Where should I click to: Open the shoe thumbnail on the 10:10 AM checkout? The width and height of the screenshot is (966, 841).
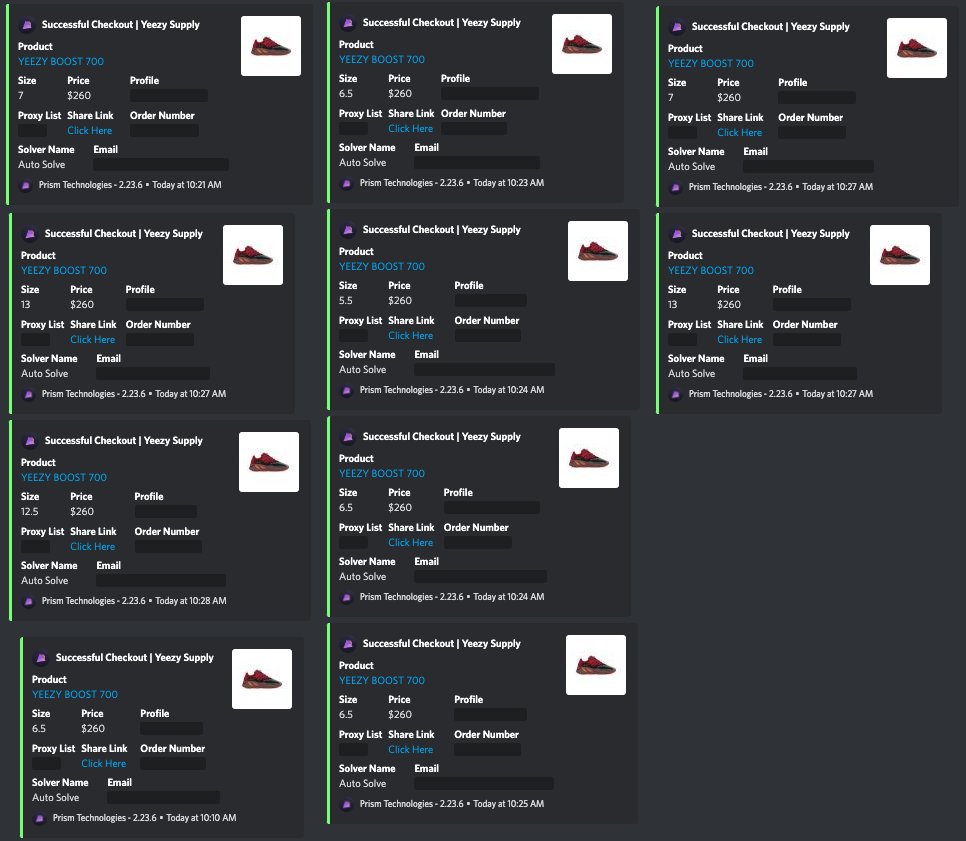pos(262,679)
